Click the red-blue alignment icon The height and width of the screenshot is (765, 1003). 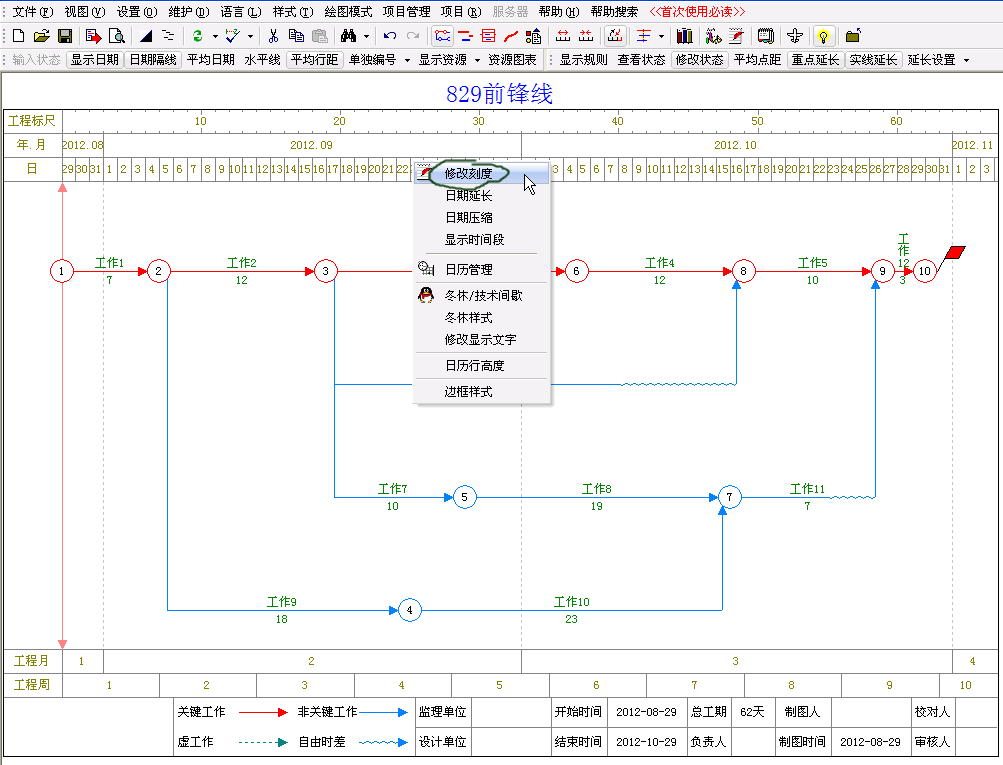coord(644,36)
